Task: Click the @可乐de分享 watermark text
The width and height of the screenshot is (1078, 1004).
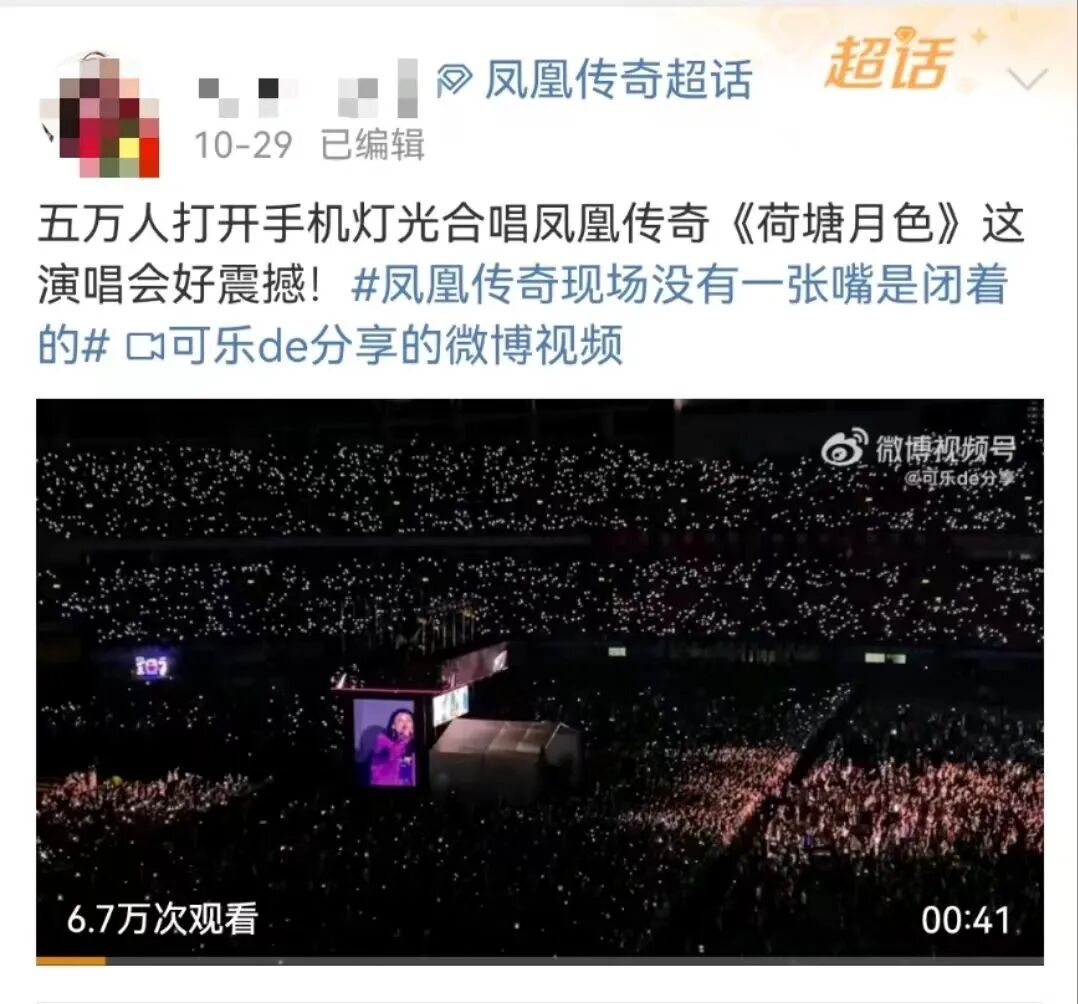Action: pyautogui.click(x=959, y=478)
